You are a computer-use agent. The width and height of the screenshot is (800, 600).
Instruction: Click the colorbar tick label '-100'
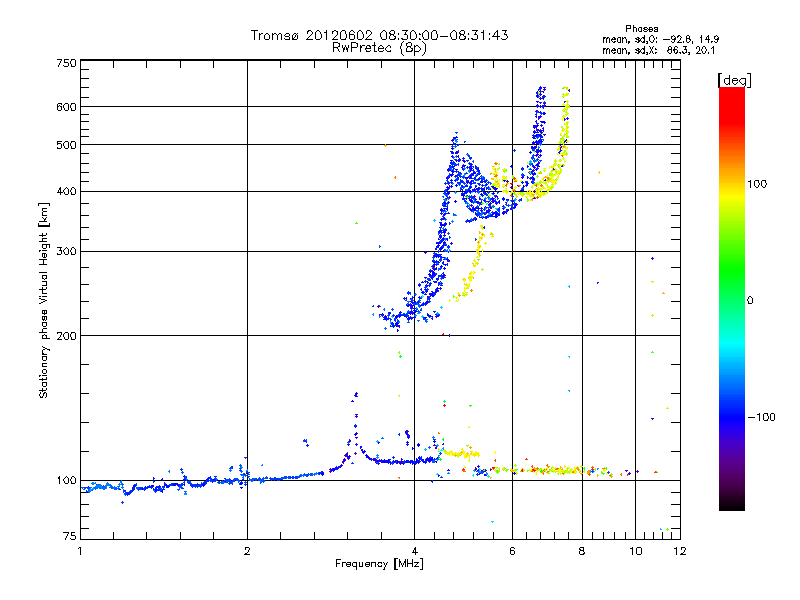click(x=761, y=417)
